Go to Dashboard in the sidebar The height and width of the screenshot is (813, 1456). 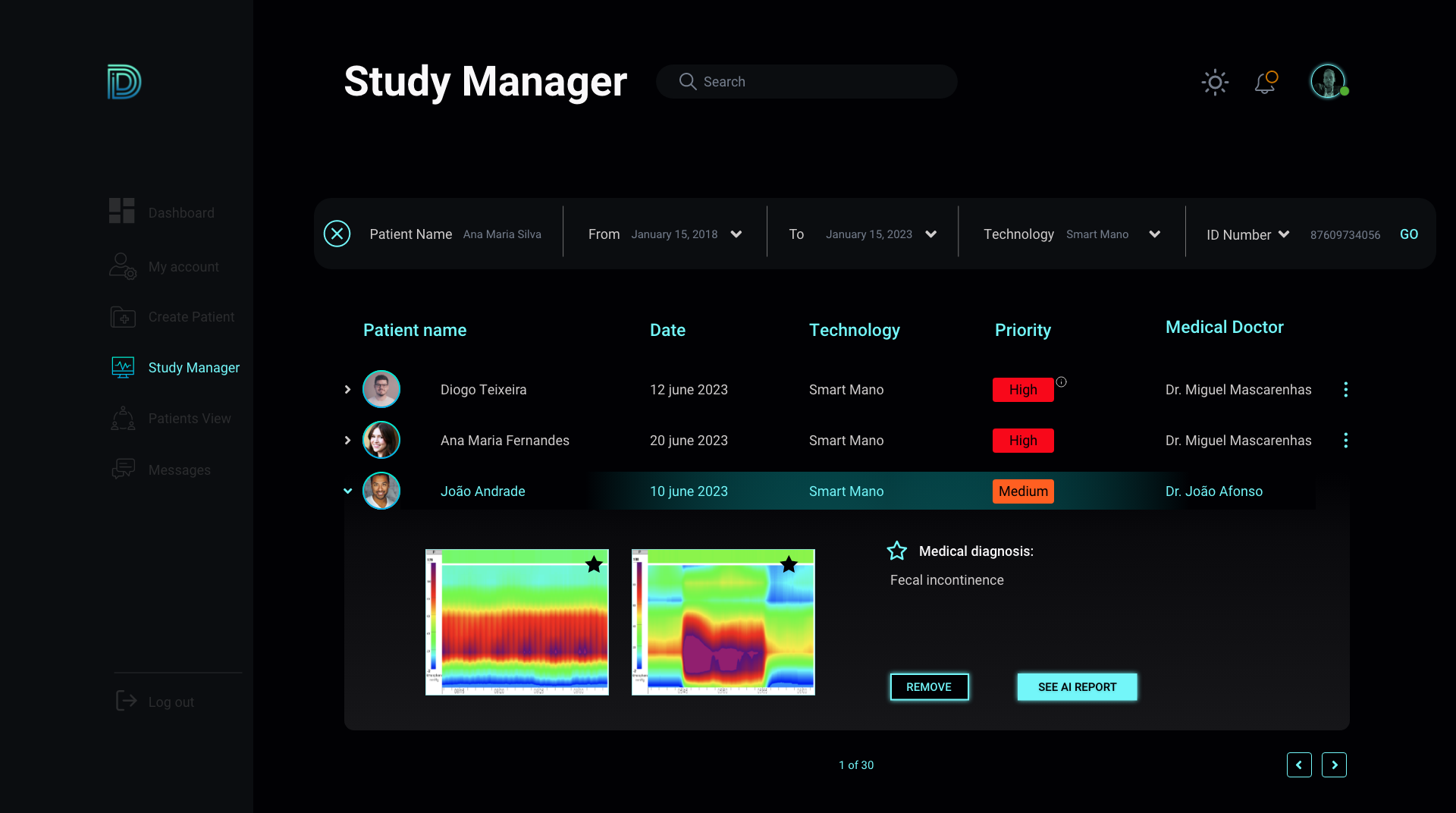pyautogui.click(x=180, y=213)
